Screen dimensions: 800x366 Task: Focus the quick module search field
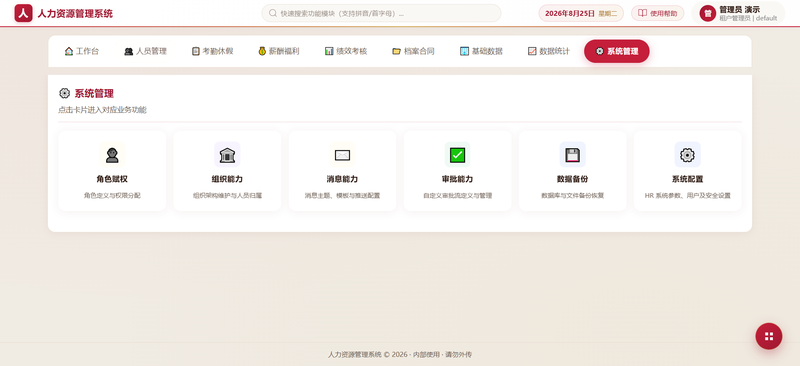[x=381, y=13]
